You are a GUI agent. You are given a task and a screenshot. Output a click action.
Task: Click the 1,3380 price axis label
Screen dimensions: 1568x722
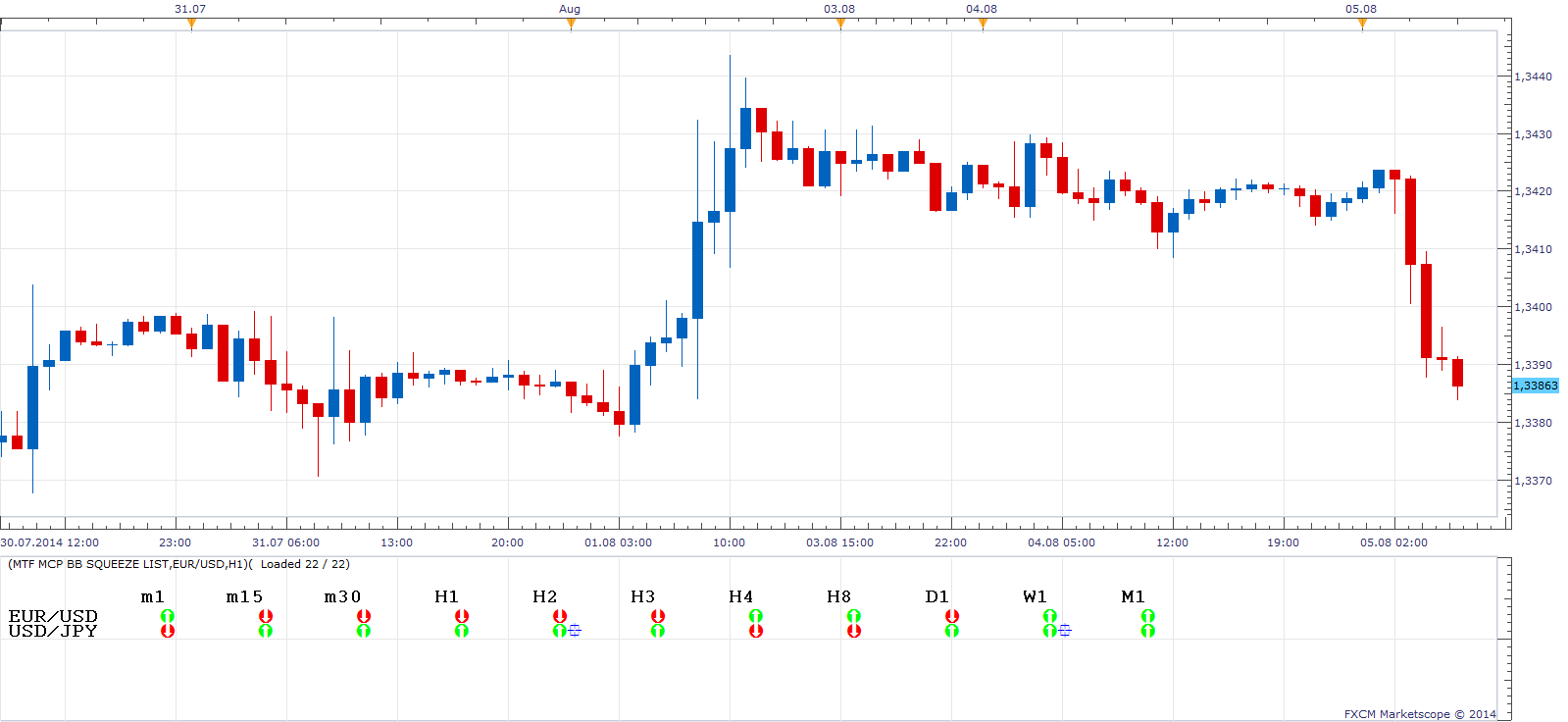click(1534, 423)
